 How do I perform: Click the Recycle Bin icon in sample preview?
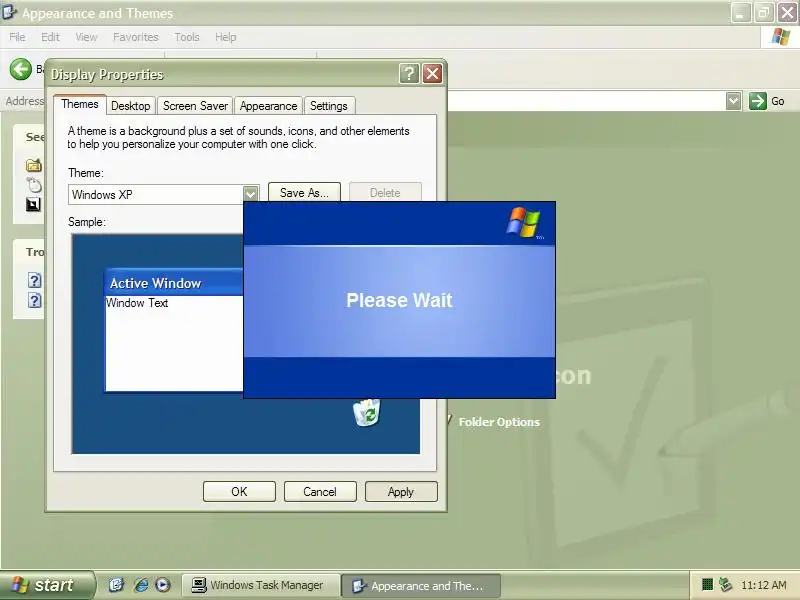click(x=366, y=412)
